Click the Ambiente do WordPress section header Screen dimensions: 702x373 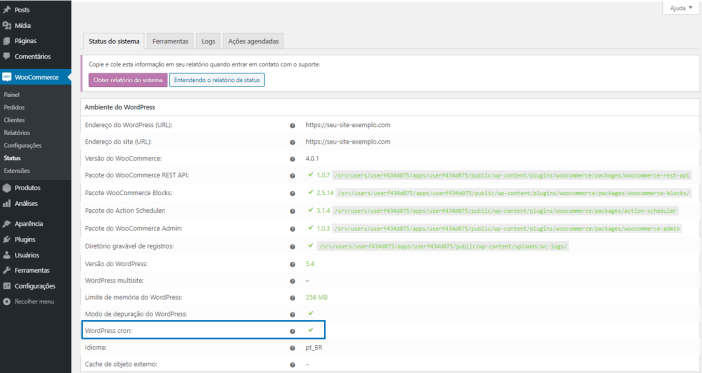click(x=120, y=107)
